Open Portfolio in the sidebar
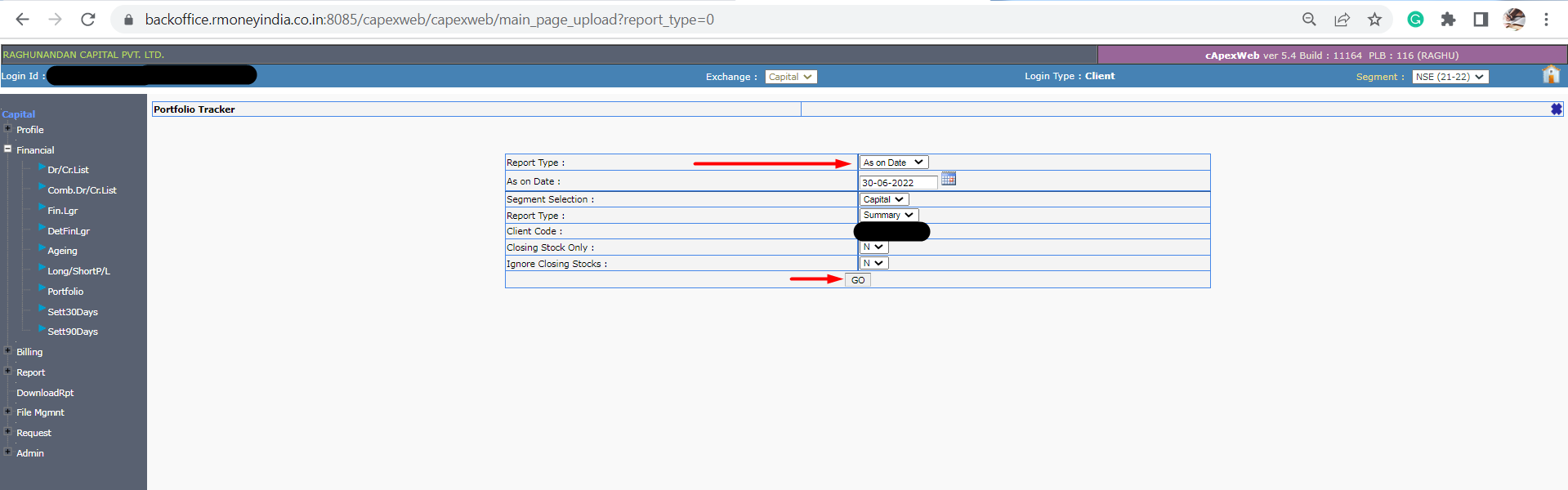The width and height of the screenshot is (1568, 490). tap(65, 292)
